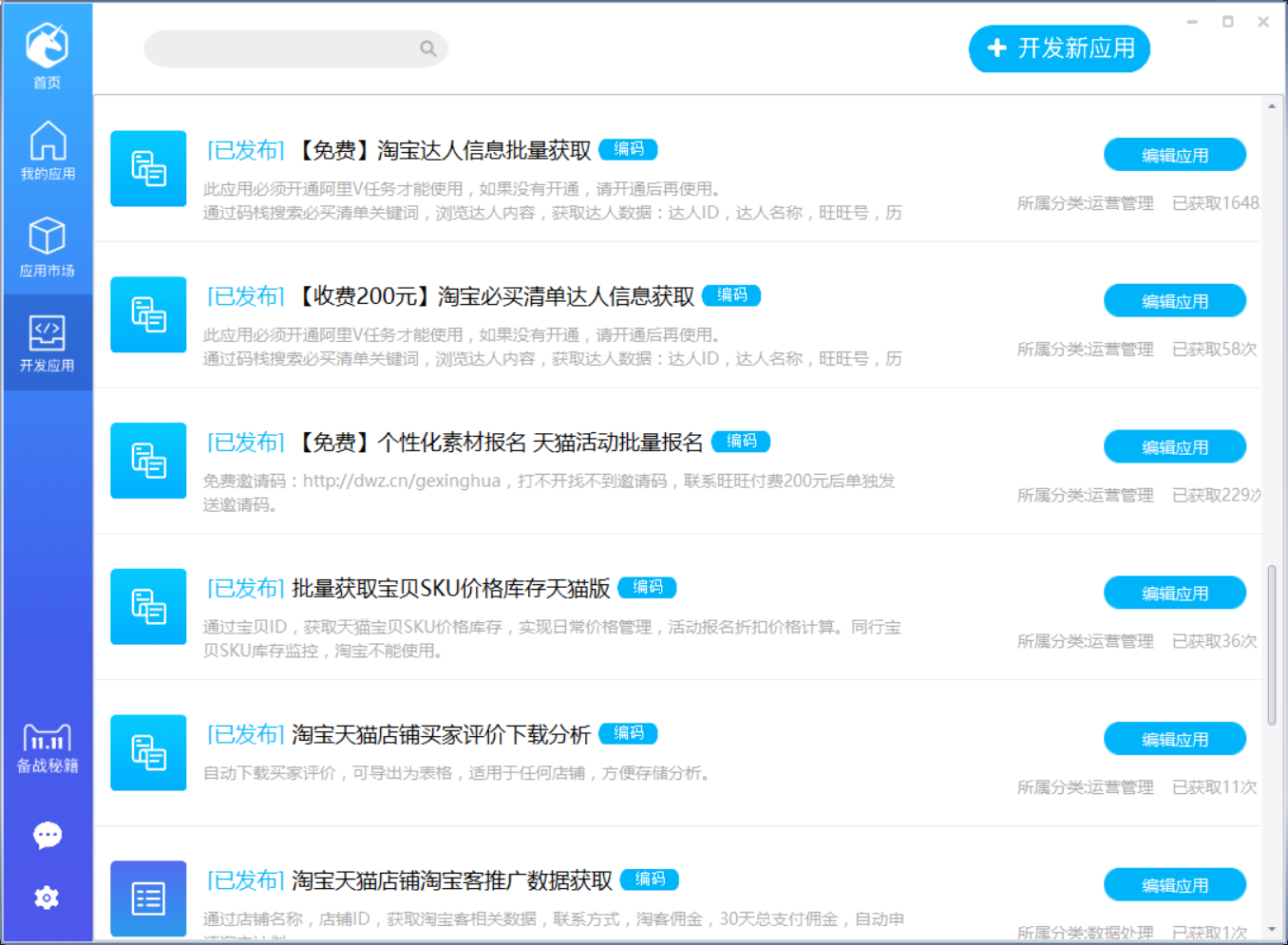
Task: Open 应用市场 in the sidebar
Action: [47, 247]
